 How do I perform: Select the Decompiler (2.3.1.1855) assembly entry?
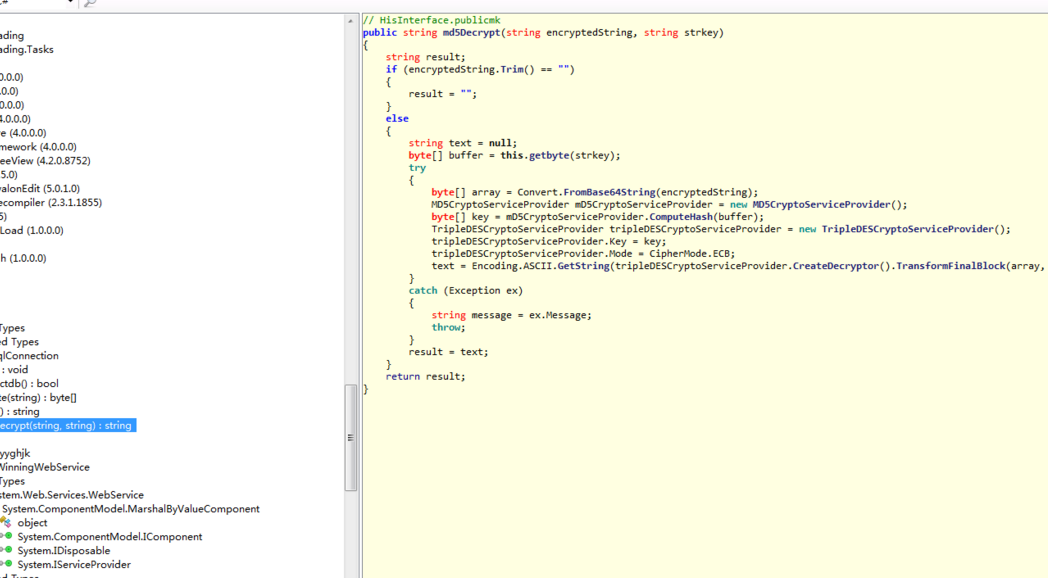pyautogui.click(x=50, y=202)
